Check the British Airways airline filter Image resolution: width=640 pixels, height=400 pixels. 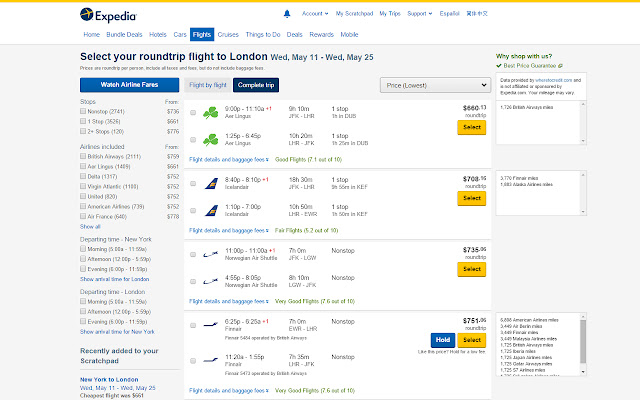[83, 157]
